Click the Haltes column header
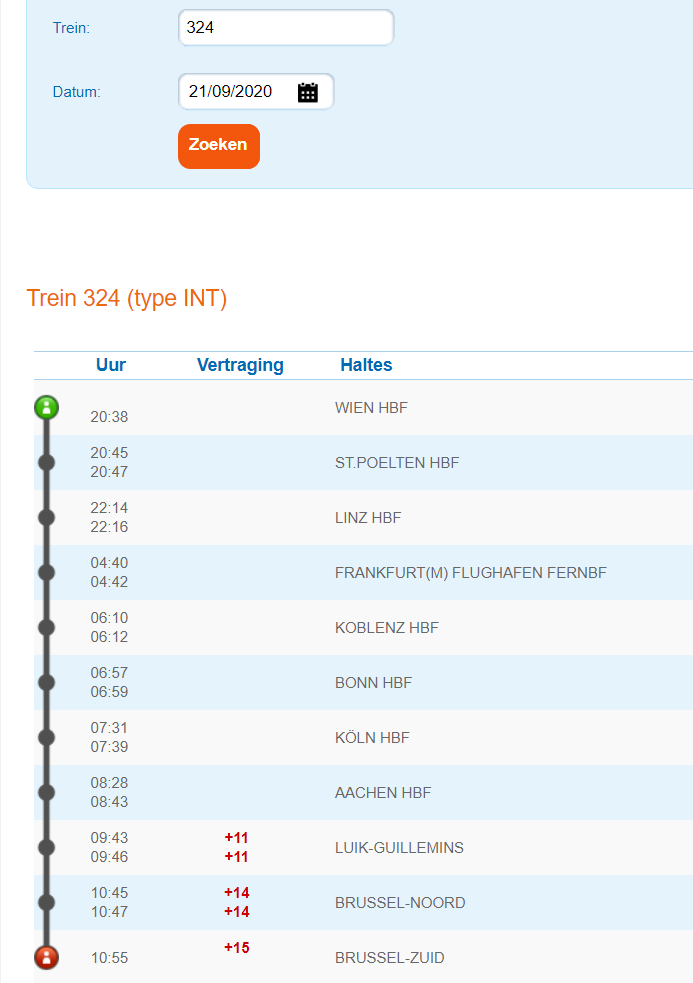693x983 pixels. point(366,365)
